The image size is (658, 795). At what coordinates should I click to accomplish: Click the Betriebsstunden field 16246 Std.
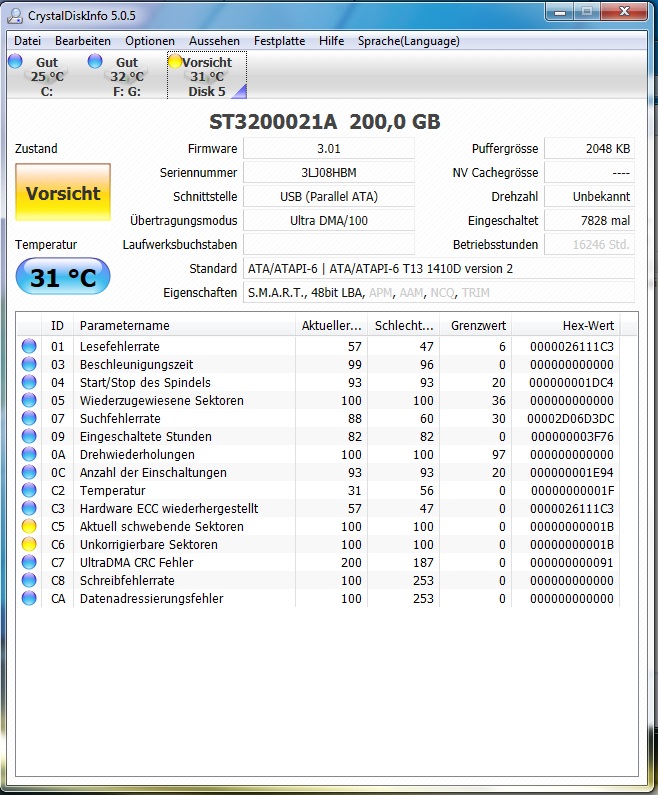590,244
